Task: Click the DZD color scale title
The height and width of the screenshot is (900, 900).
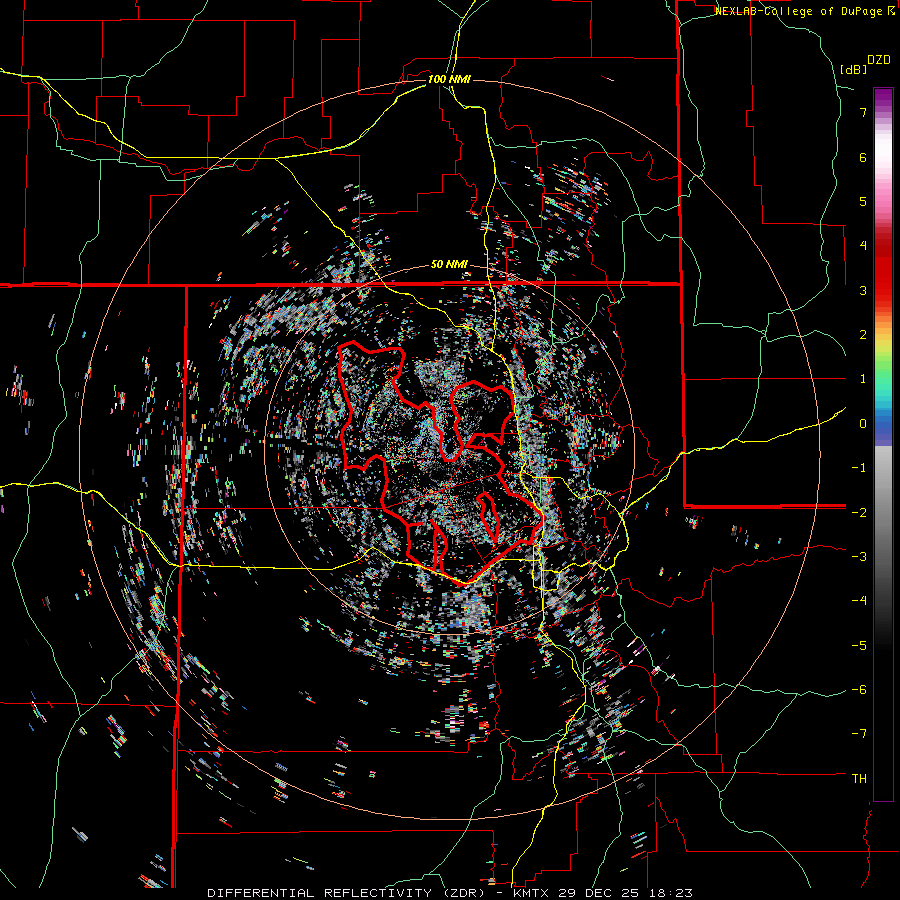Action: [879, 60]
